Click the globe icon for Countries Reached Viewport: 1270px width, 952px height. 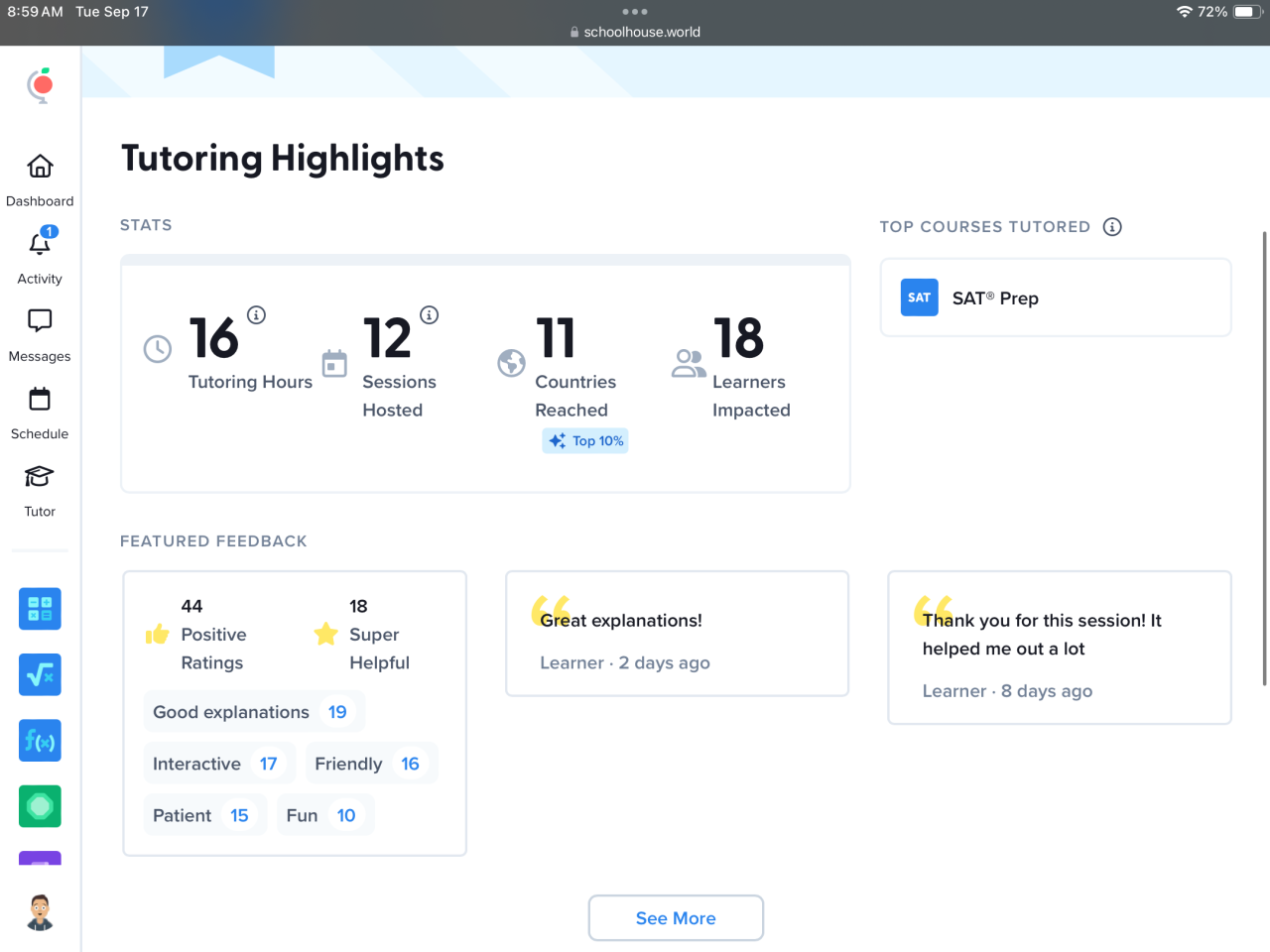(x=511, y=363)
